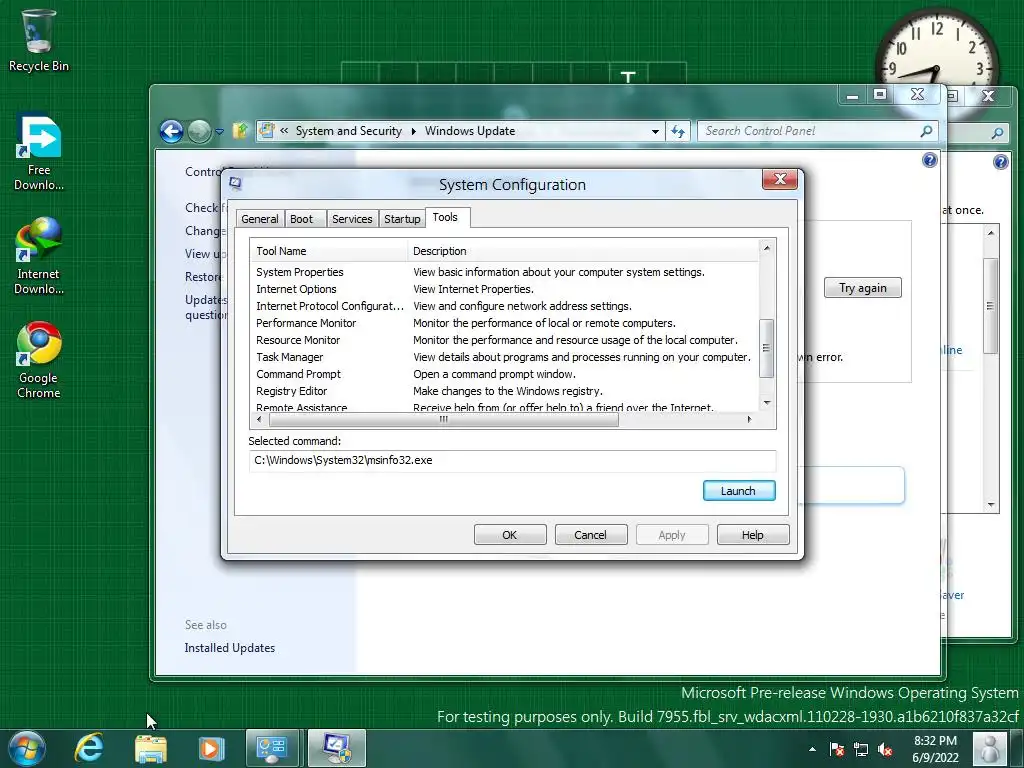Open recent pages dropdown arrow

pyautogui.click(x=219, y=131)
